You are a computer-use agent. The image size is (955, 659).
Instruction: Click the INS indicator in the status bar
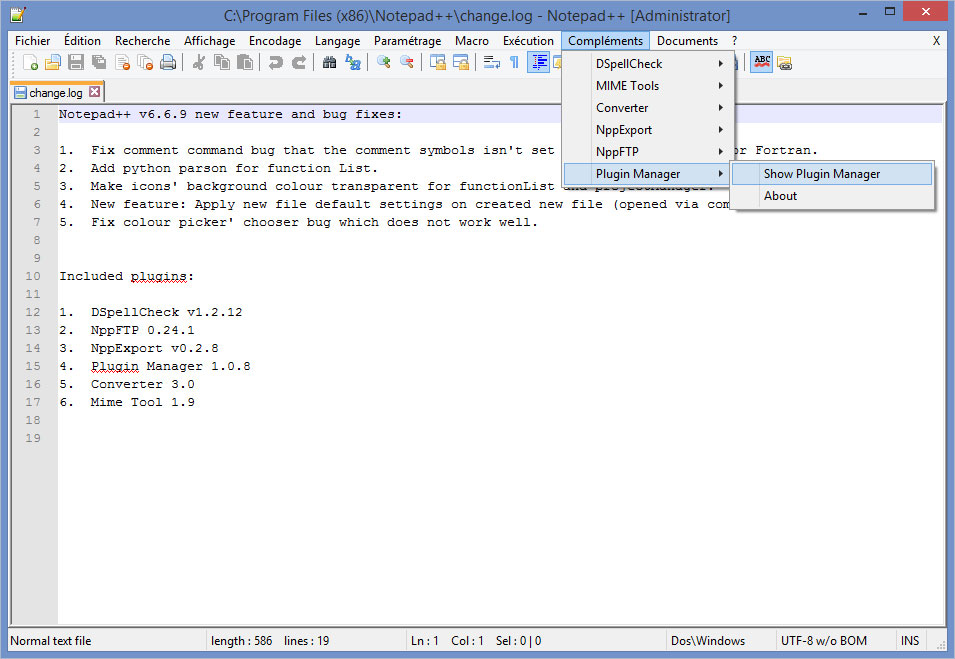point(910,641)
